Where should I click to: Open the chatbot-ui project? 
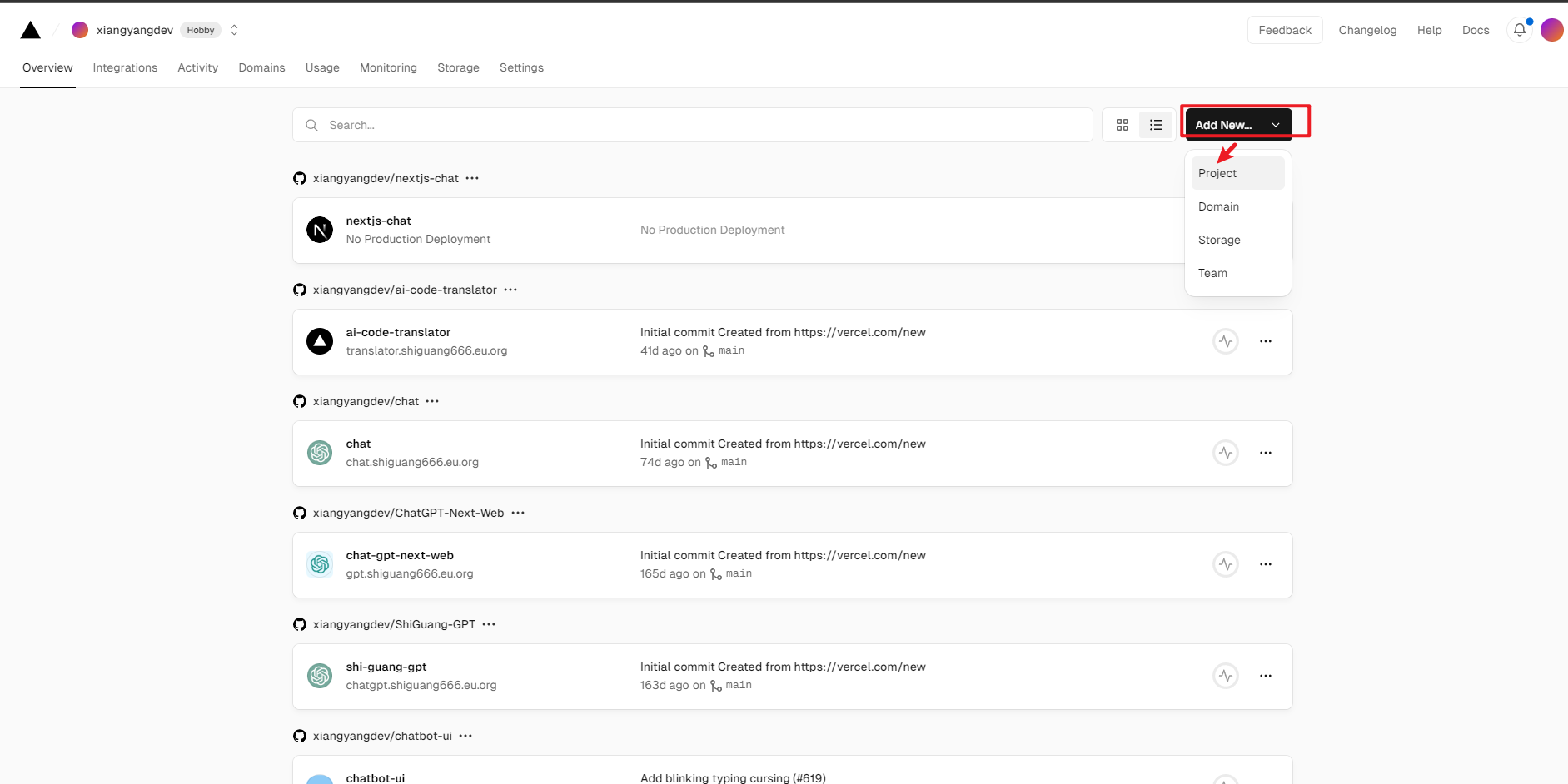point(376,777)
